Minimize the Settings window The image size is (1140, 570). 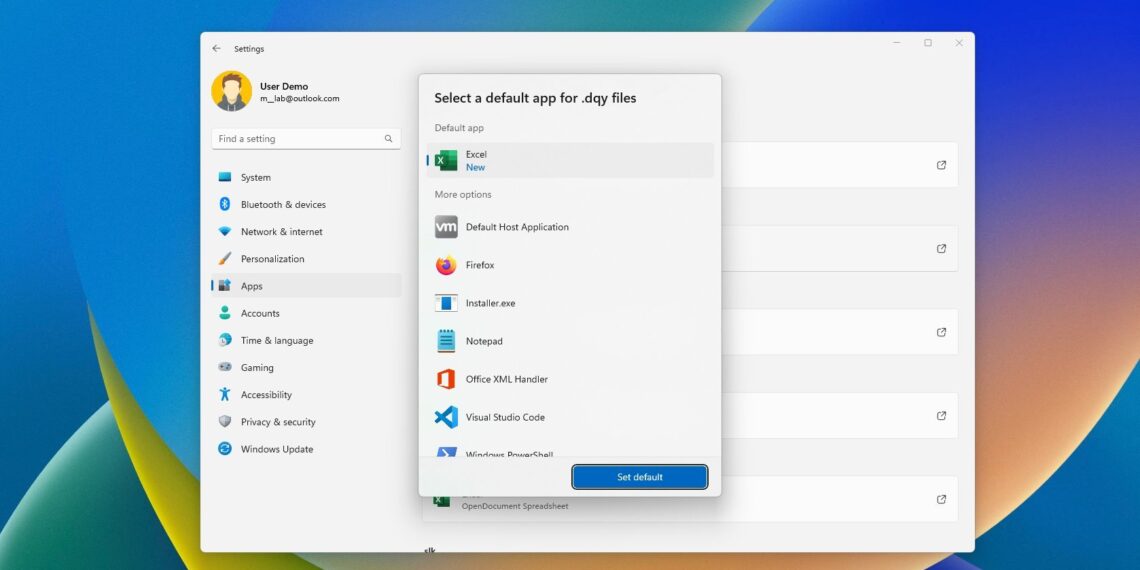pos(897,43)
